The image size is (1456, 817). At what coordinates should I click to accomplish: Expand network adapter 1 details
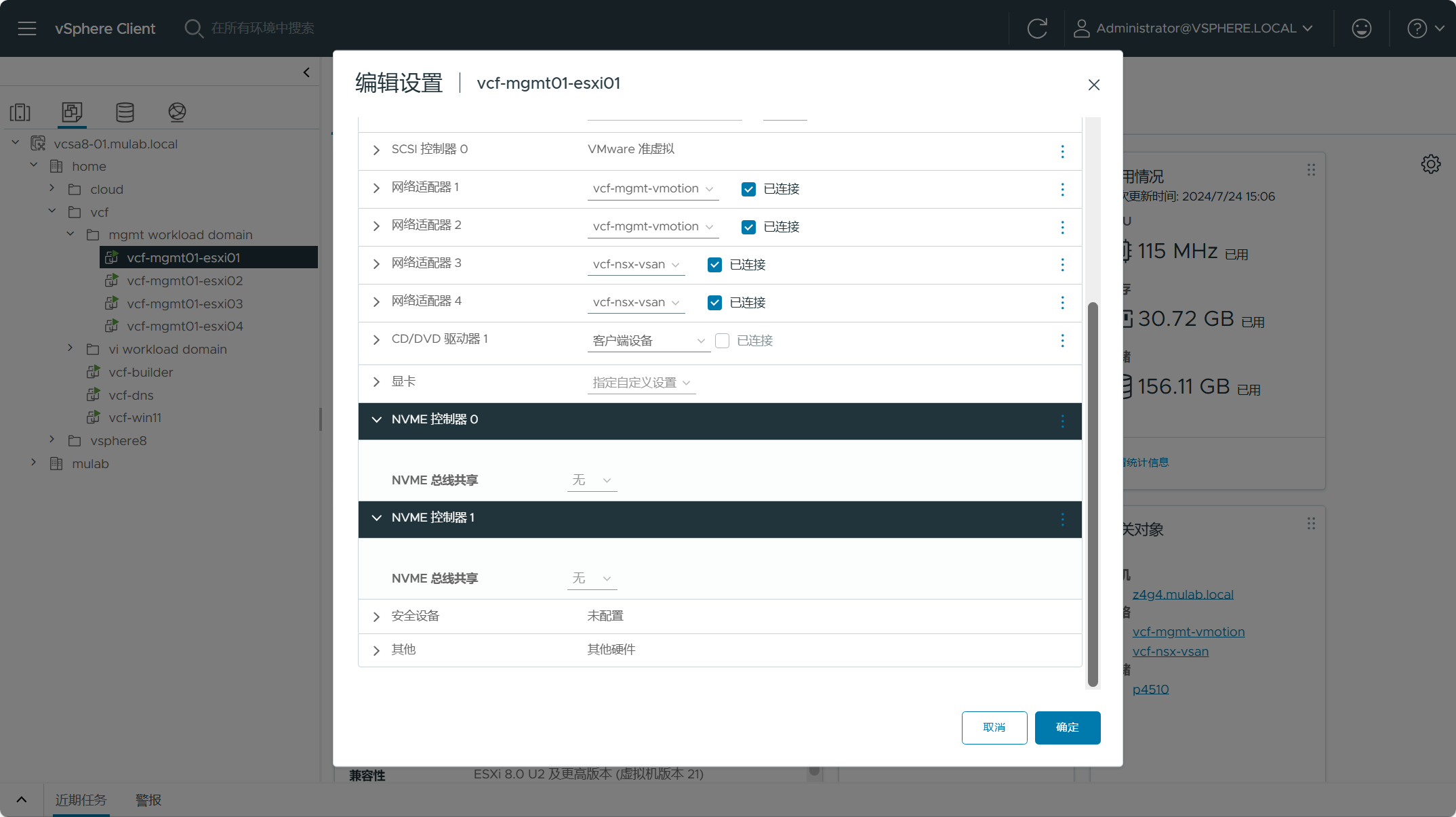coord(376,188)
